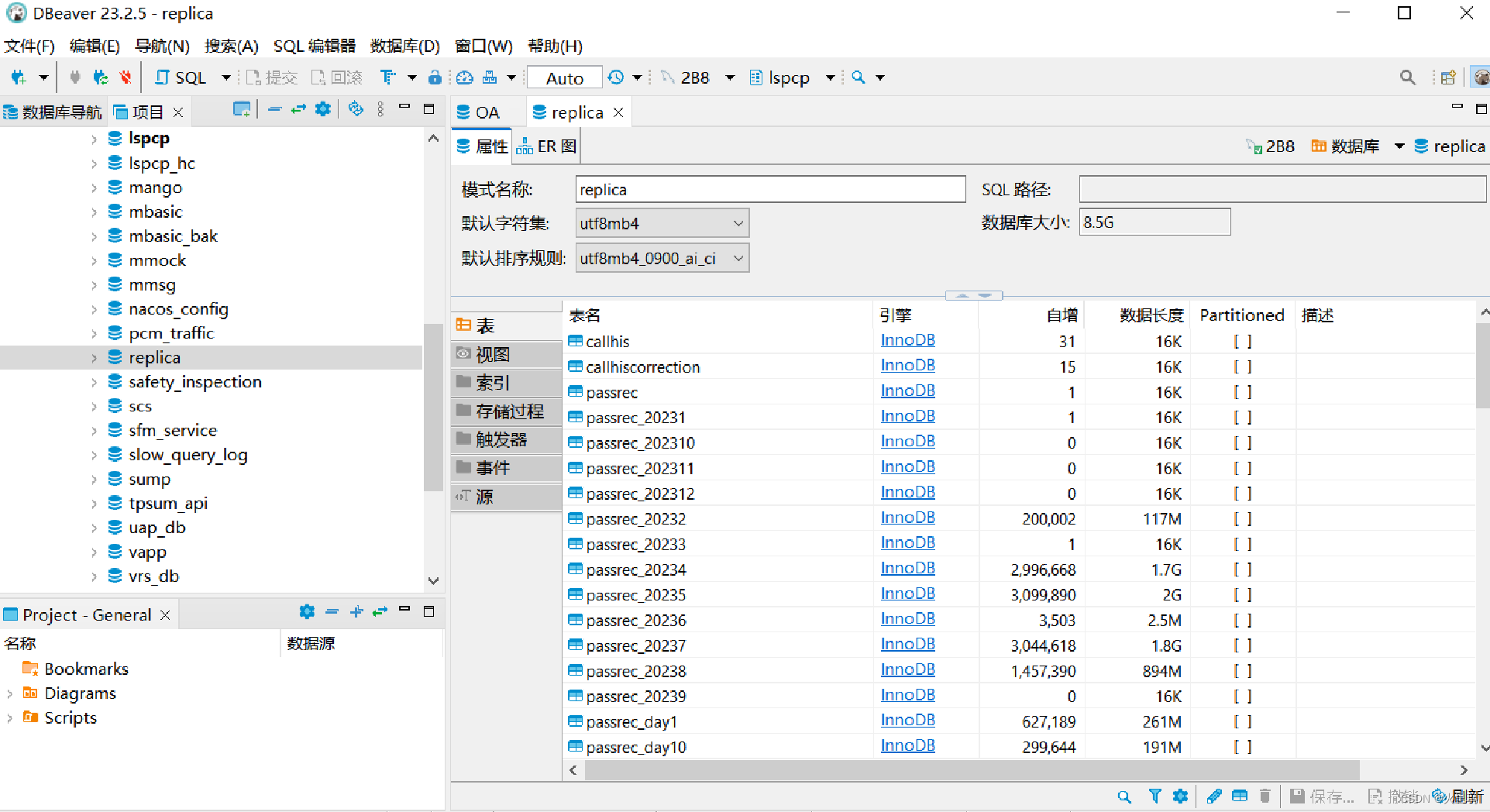This screenshot has height=812, width=1490.
Task: Expand the mango database node
Action: pyautogui.click(x=94, y=188)
